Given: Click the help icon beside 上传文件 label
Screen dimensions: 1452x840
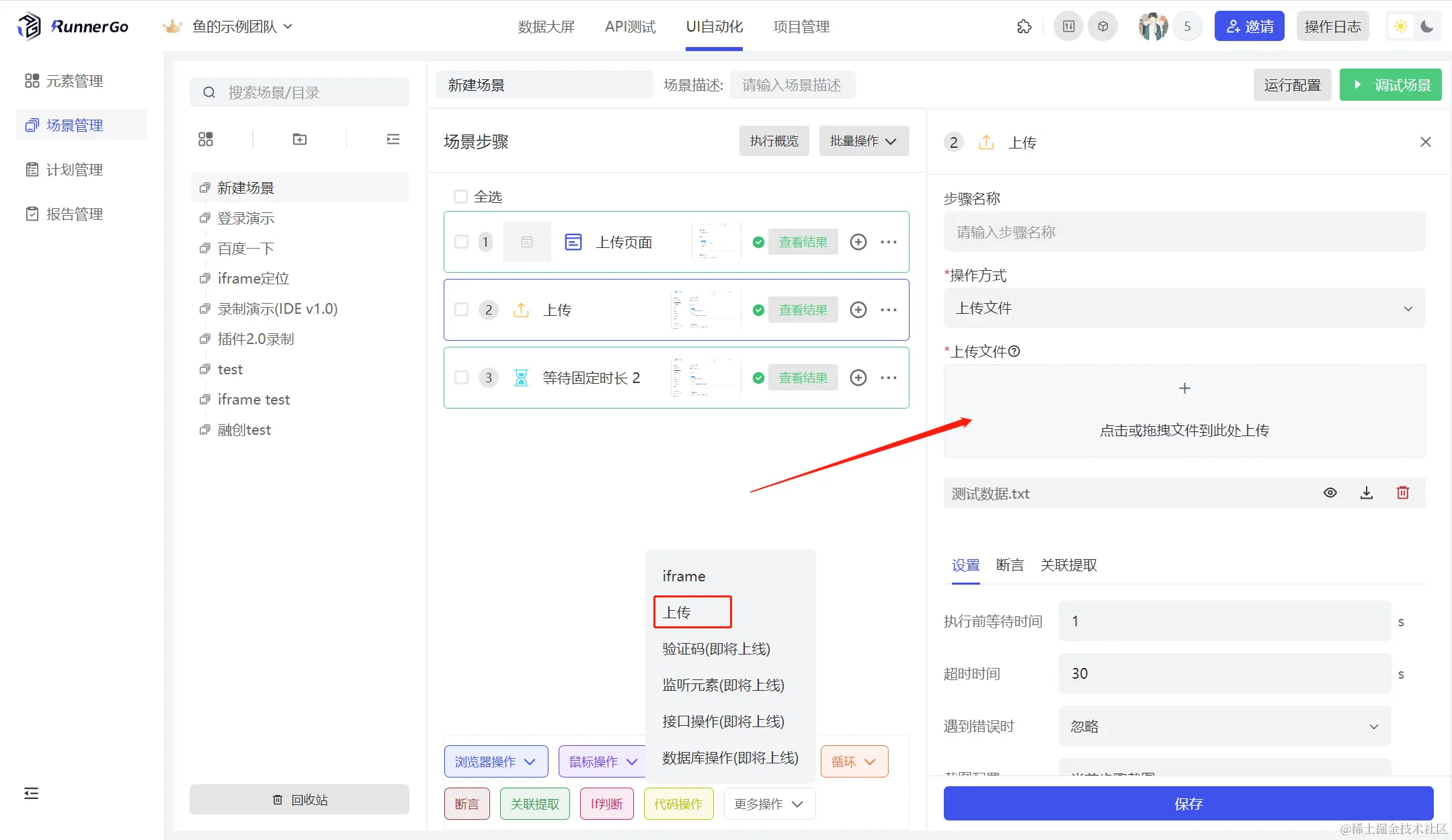Looking at the screenshot, I should click(x=1014, y=351).
